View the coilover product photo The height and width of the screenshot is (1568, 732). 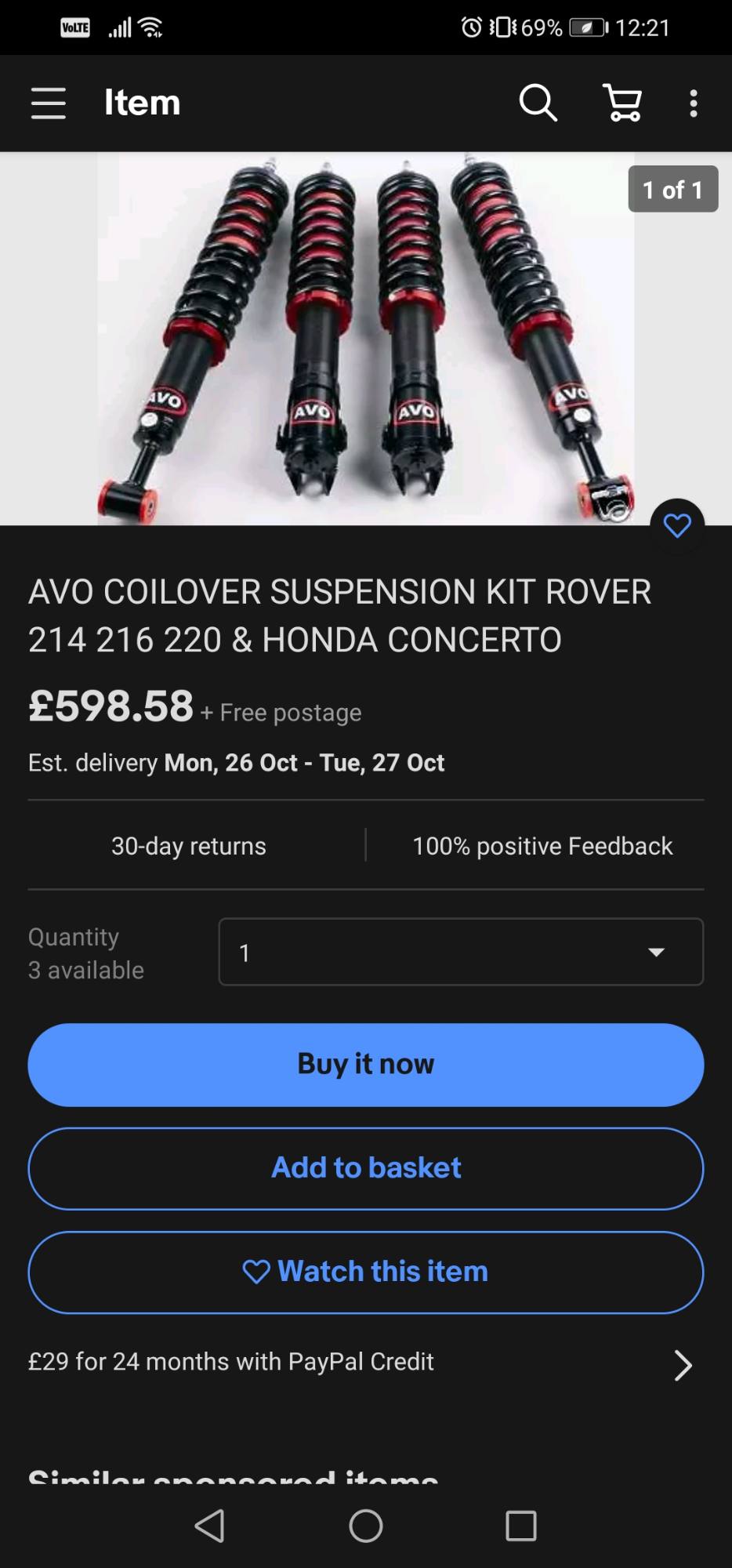(x=366, y=339)
